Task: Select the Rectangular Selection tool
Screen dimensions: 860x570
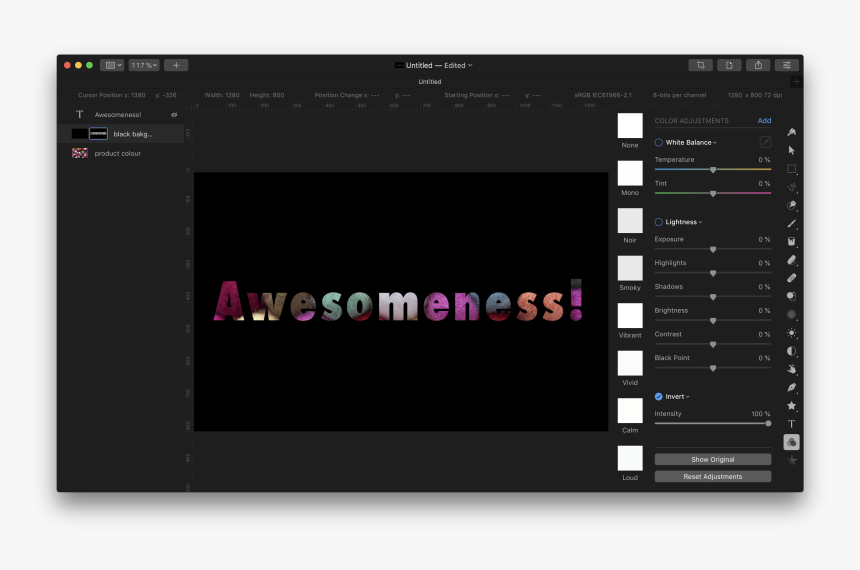Action: tap(791, 168)
